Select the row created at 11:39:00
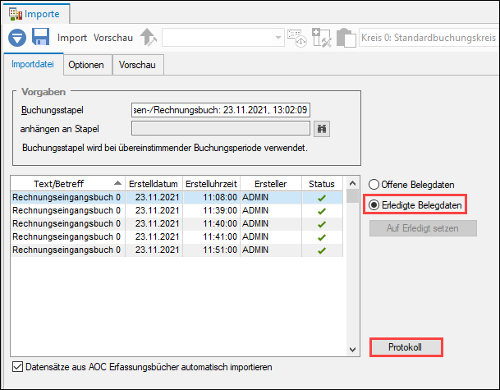Screen dimensions: 500x390 (x=177, y=211)
